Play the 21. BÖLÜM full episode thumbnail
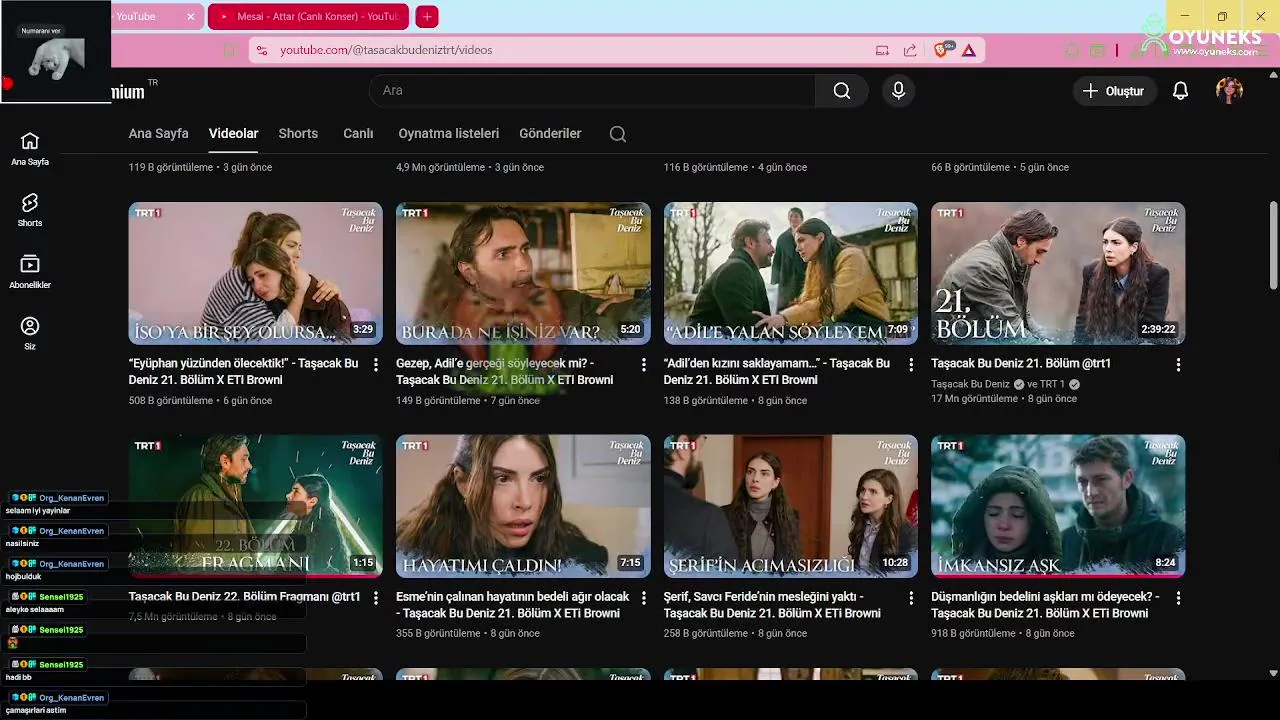This screenshot has width=1280, height=720. coord(1058,273)
